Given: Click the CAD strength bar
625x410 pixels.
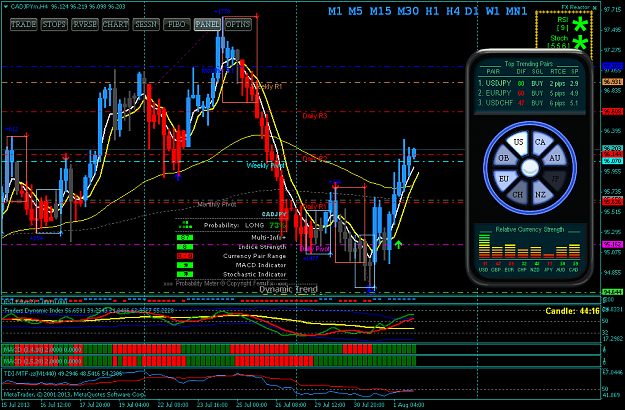Looking at the screenshot, I should (x=574, y=251).
